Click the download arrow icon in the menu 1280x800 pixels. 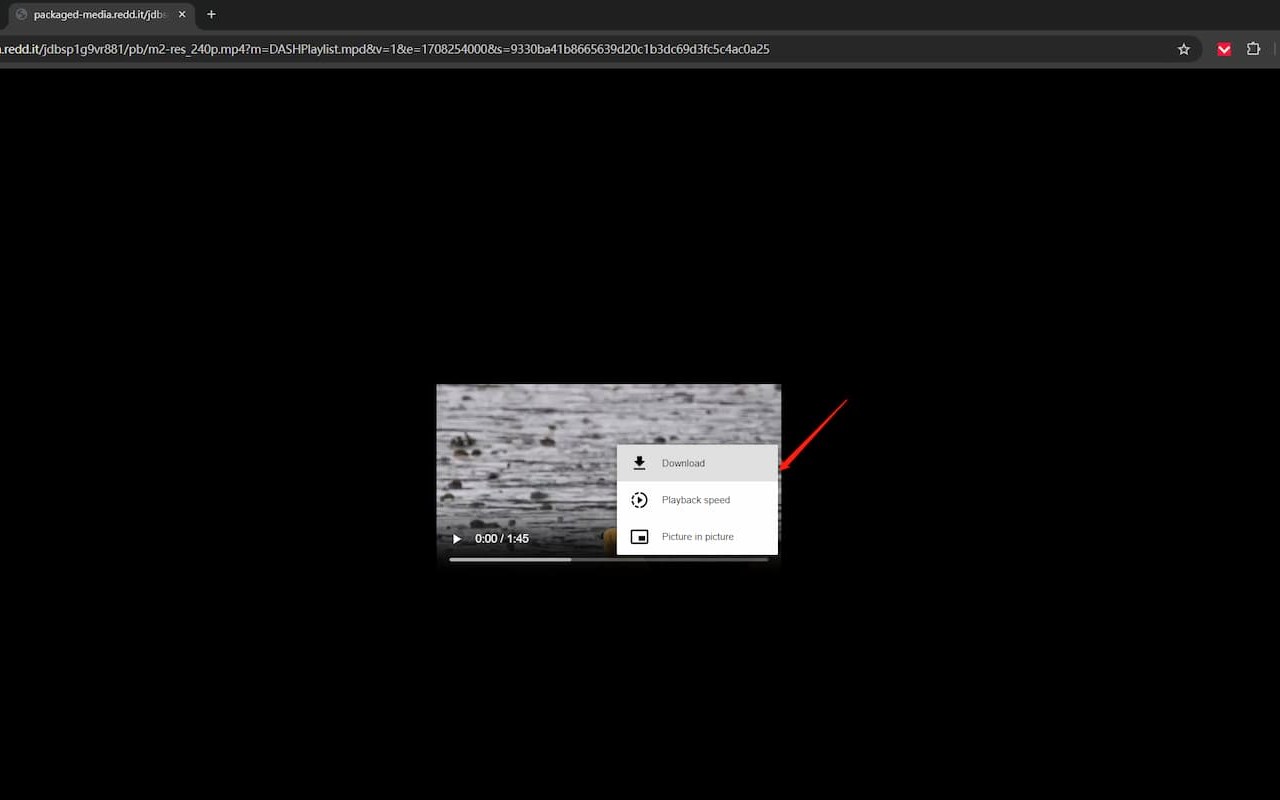click(639, 462)
